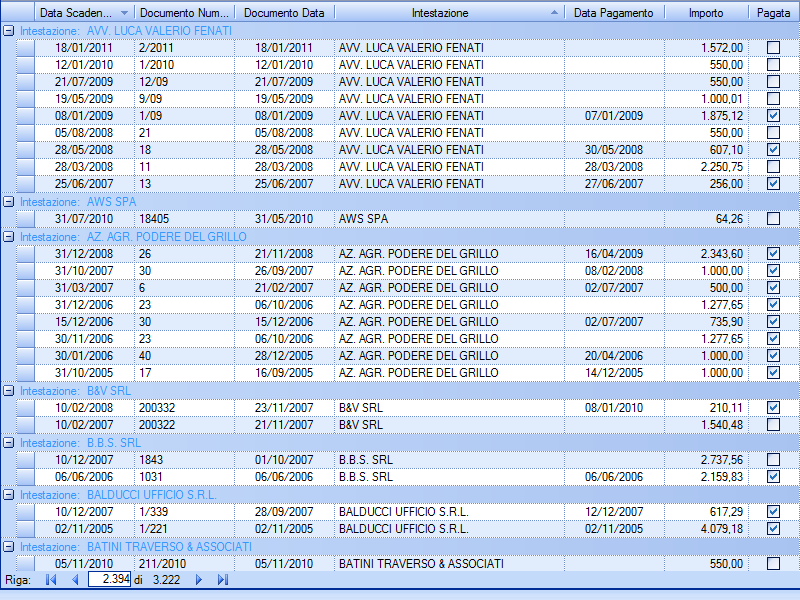Check Pagata for B.B.S. SRL document 1843
The image size is (800, 600).
click(x=773, y=460)
